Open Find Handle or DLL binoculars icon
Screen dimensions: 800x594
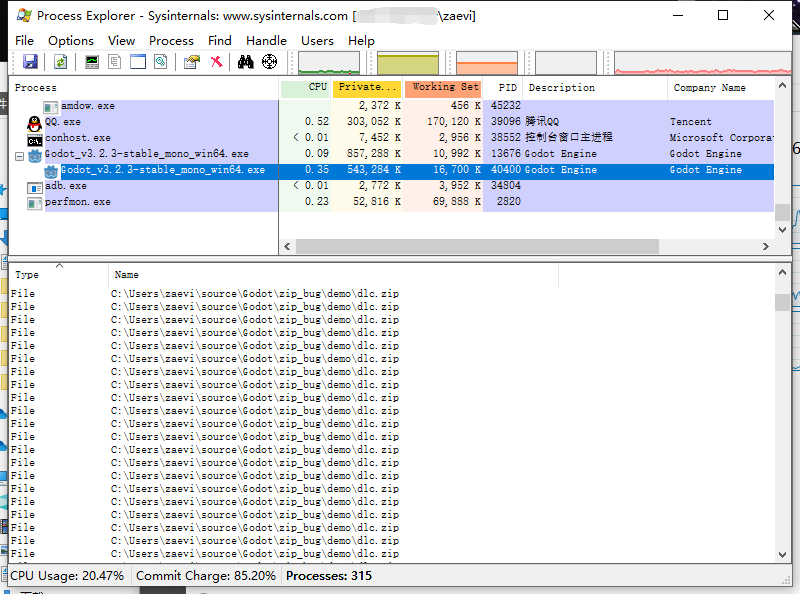[244, 61]
